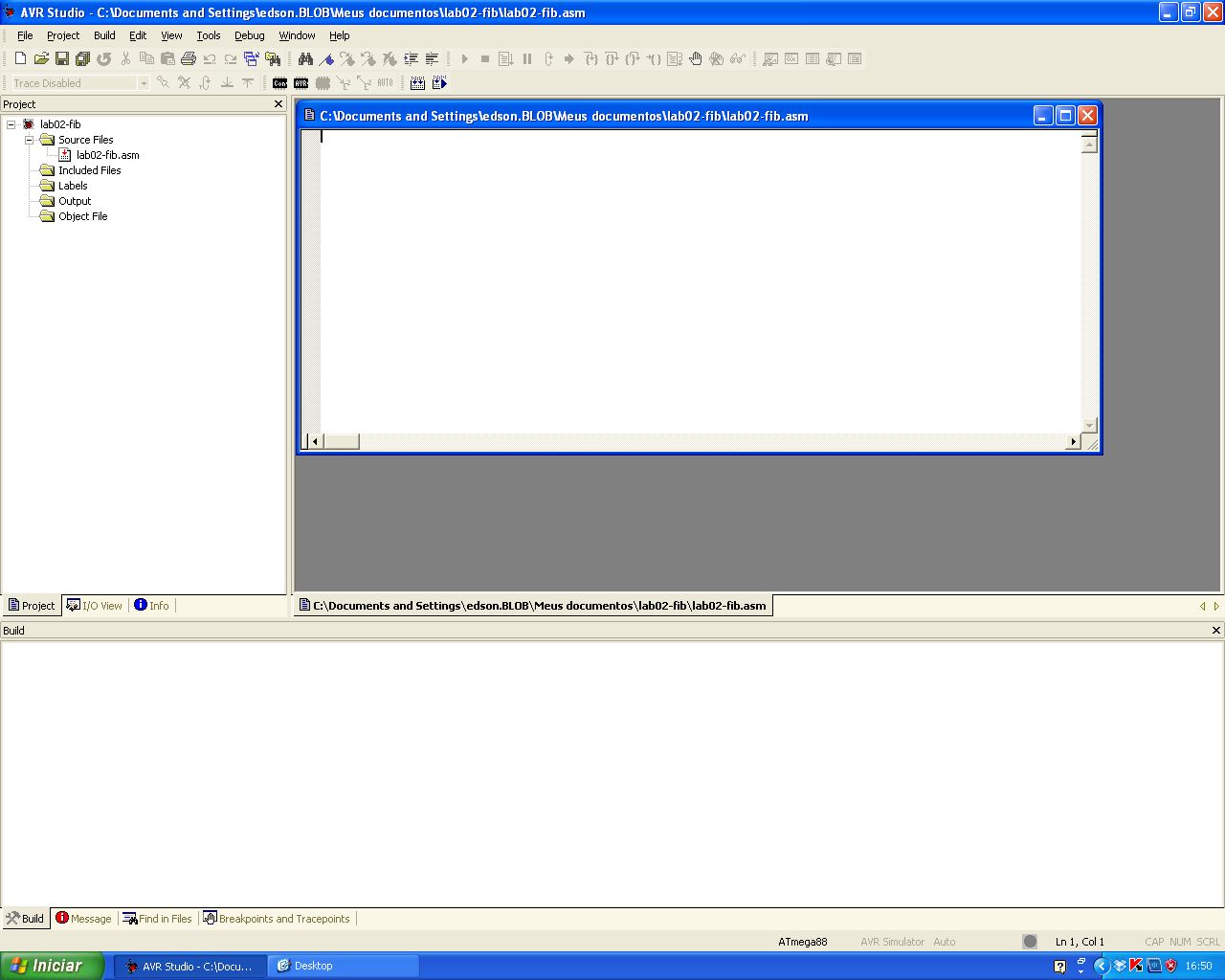Click the Cut scissors icon

coord(125,59)
